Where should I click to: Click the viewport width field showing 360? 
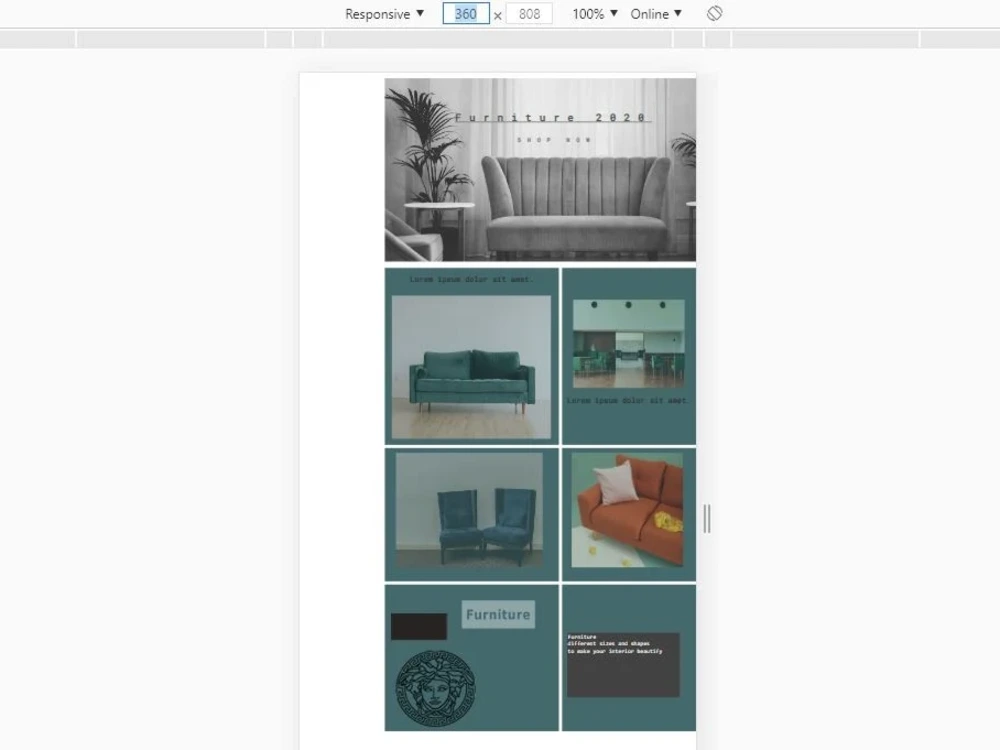466,14
